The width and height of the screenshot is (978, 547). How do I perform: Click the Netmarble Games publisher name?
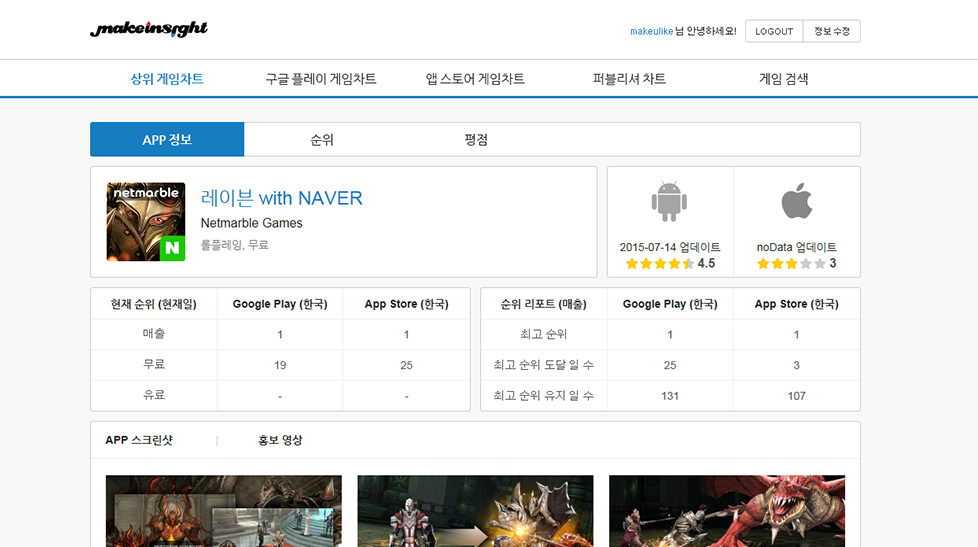251,223
